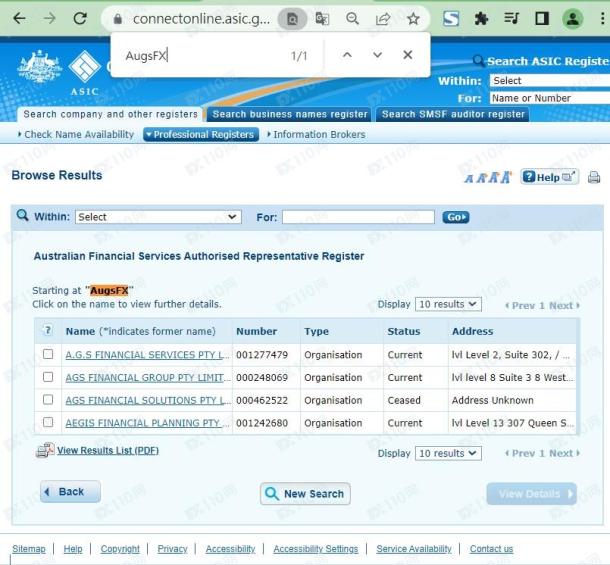Image resolution: width=610 pixels, height=565 pixels.
Task: Click the font size adjustment icons
Action: tap(488, 177)
